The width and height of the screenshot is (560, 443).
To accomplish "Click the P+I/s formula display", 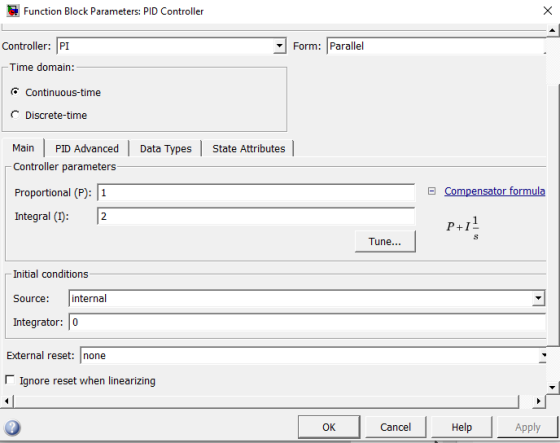I will click(463, 228).
